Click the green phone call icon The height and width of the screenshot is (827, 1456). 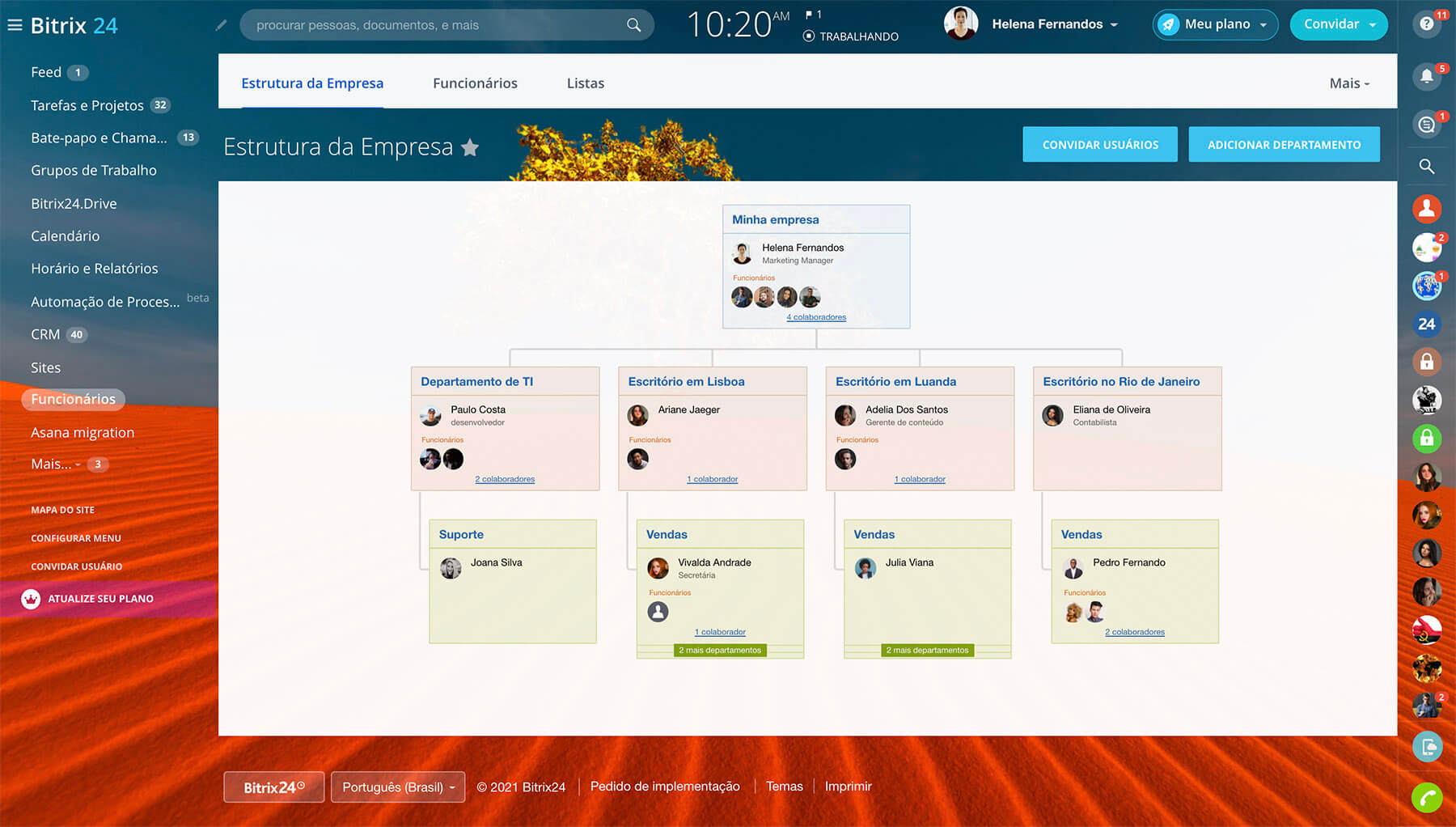click(1426, 798)
